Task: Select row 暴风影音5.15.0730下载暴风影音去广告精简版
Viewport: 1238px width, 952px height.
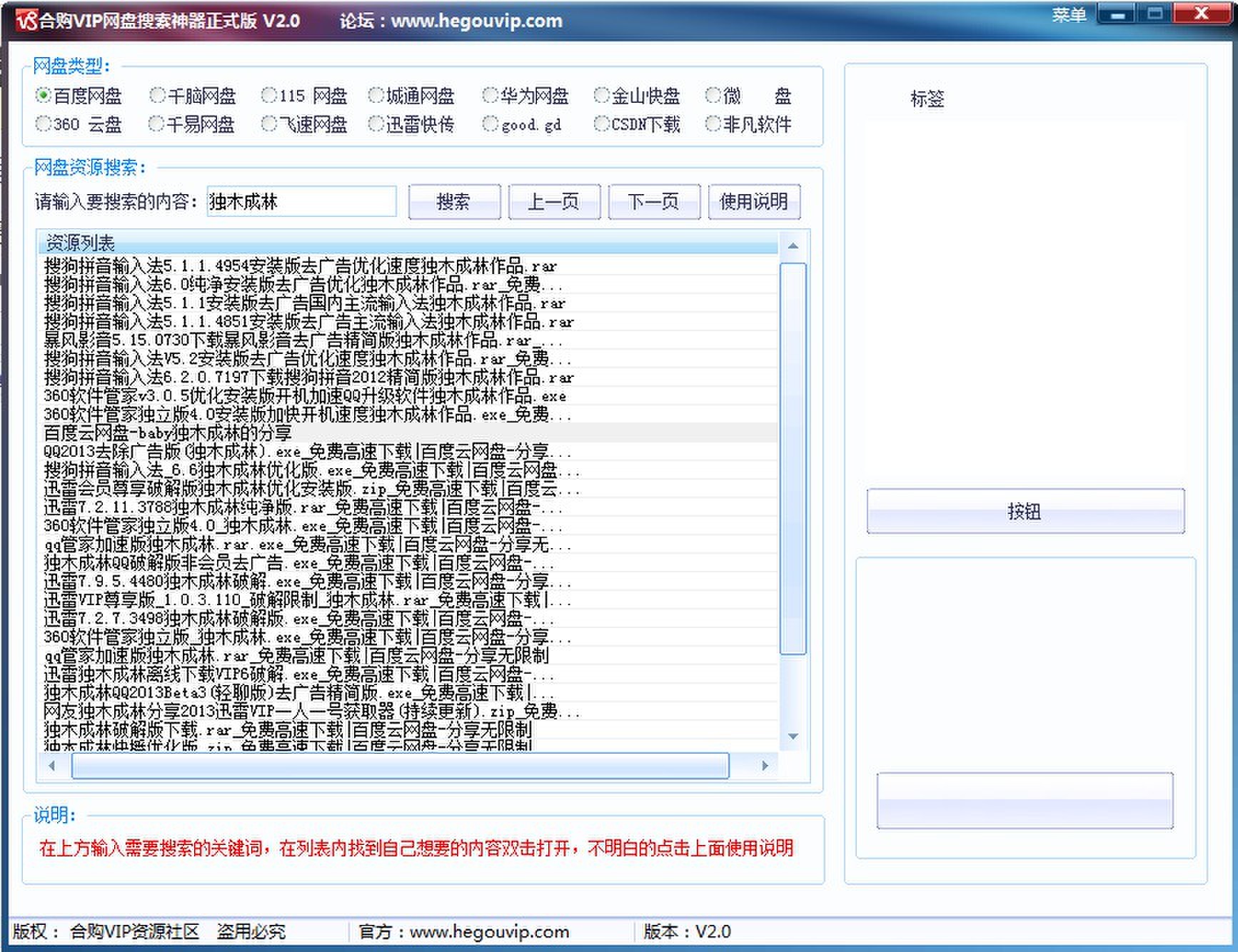Action: pos(408,340)
